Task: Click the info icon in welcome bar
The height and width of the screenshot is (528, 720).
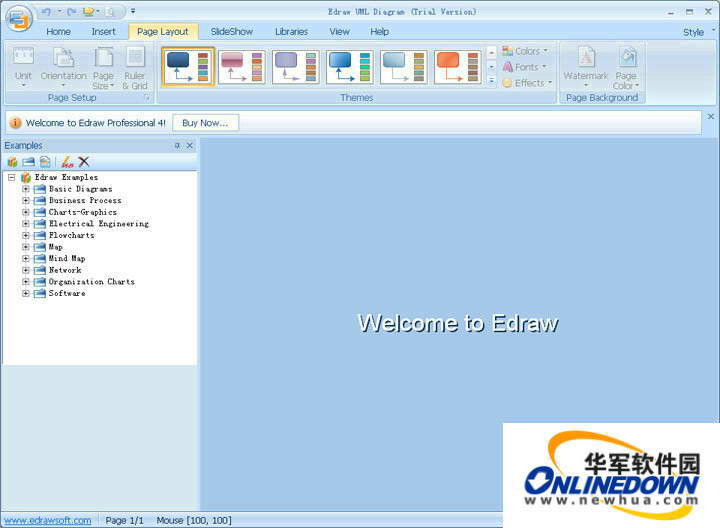Action: click(x=16, y=123)
